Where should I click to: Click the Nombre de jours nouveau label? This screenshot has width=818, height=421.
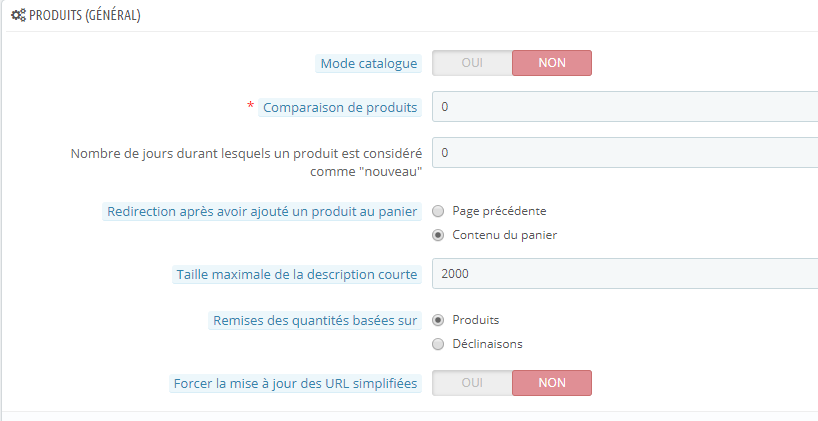point(246,162)
